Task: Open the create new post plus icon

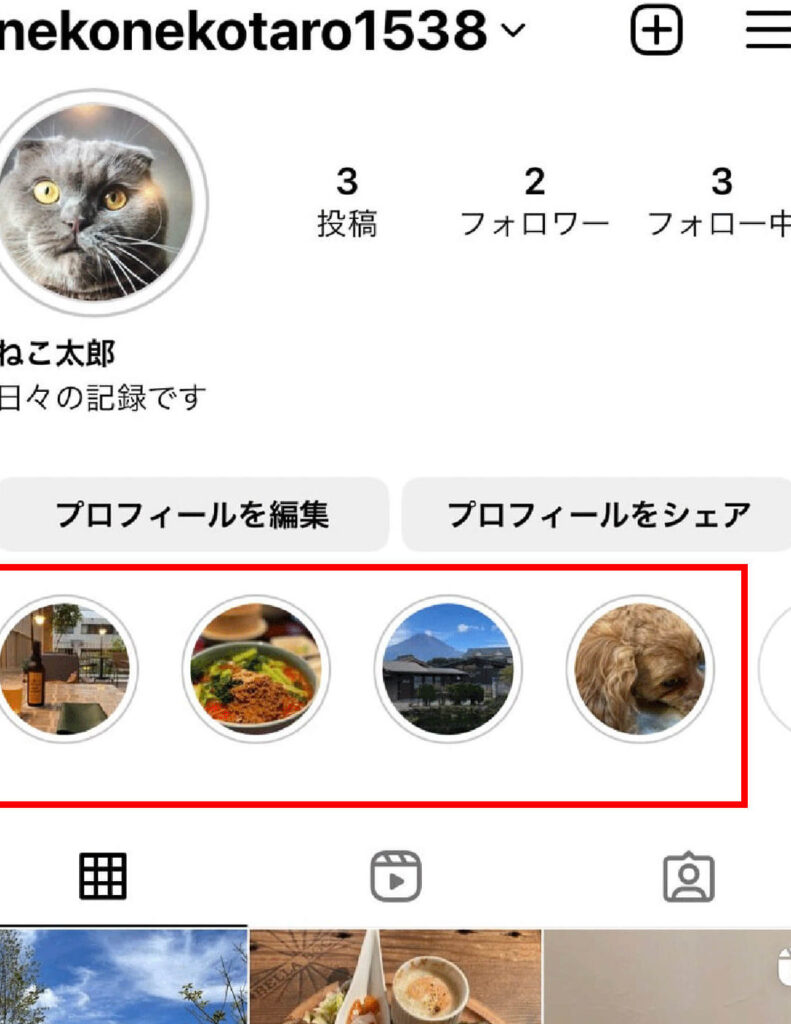Action: click(656, 30)
